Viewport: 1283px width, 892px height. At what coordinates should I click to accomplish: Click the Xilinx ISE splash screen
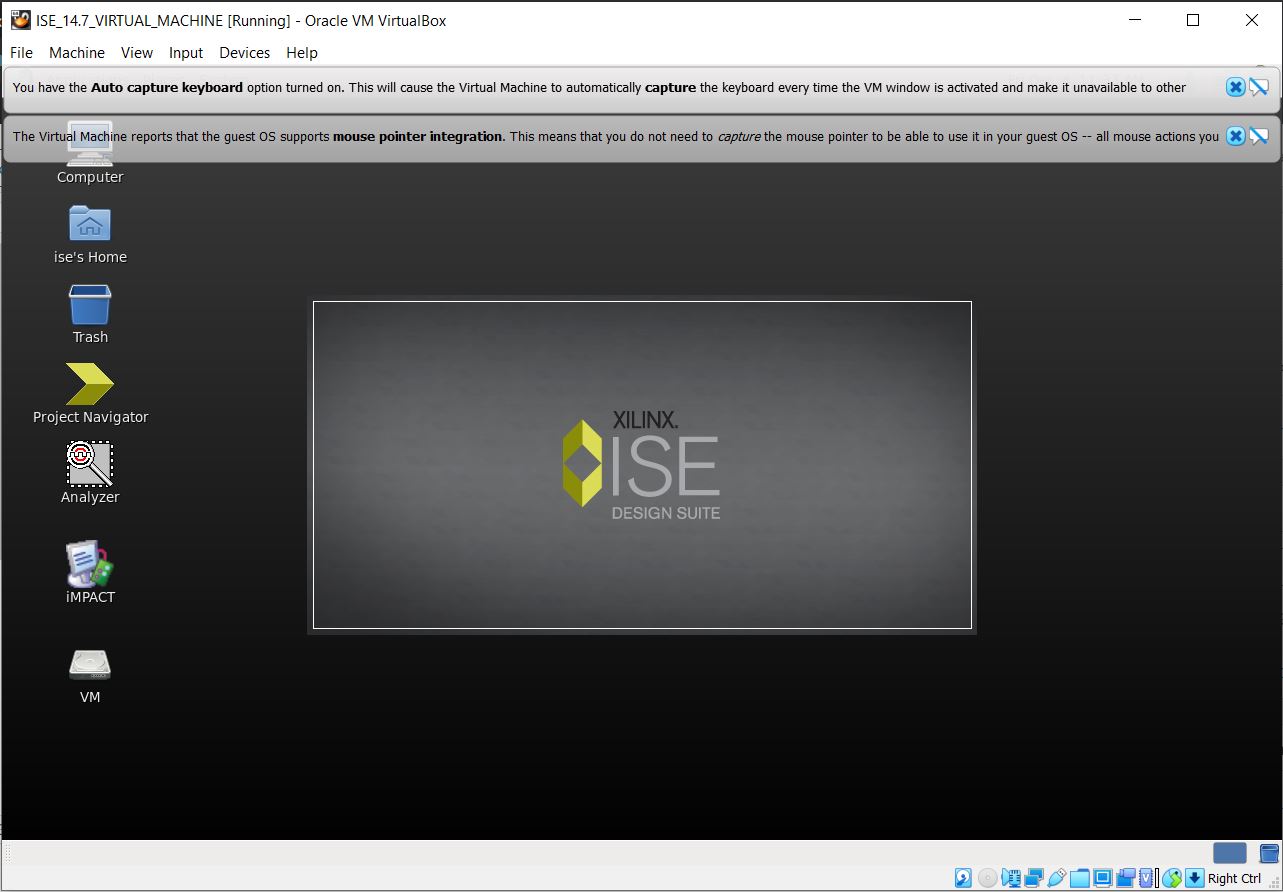642,465
